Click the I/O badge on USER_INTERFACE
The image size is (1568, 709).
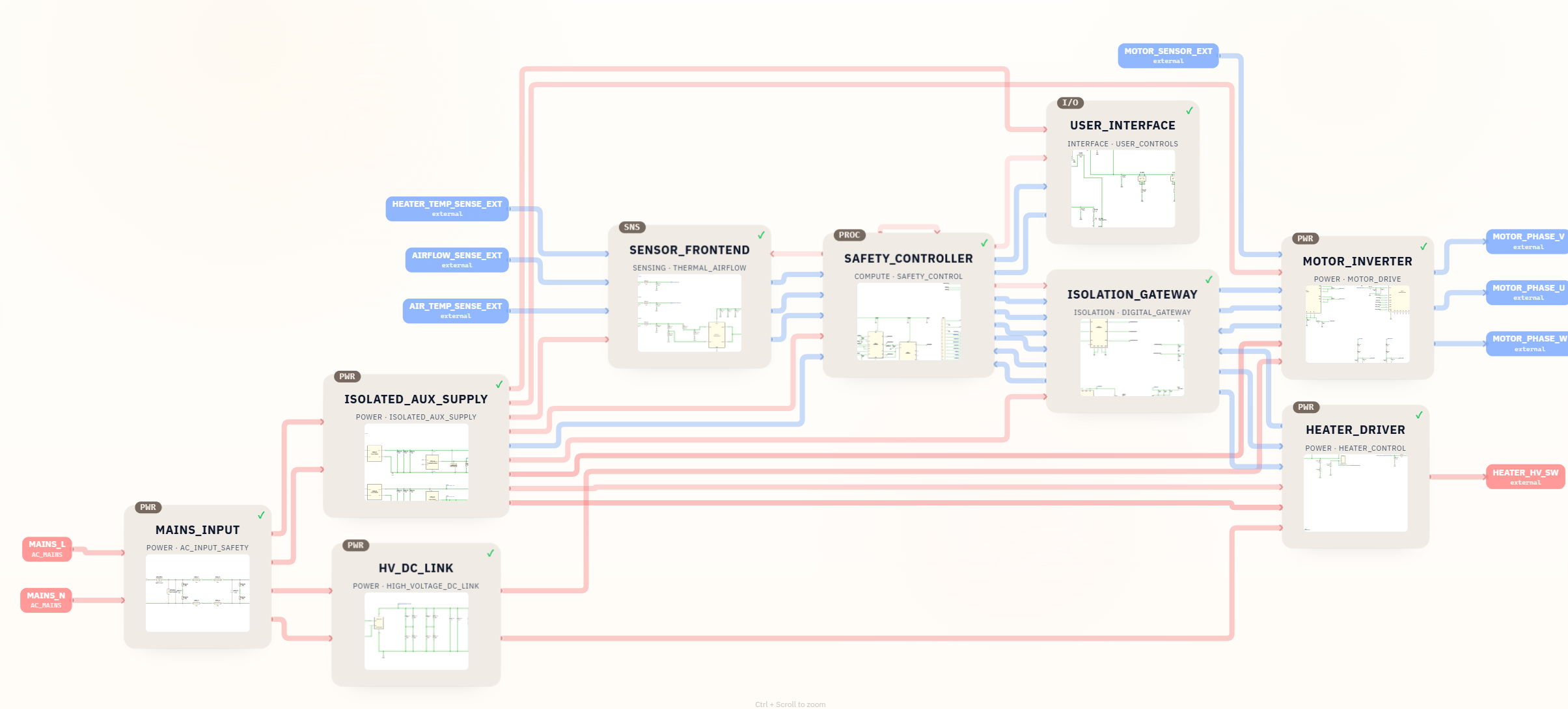click(1070, 103)
